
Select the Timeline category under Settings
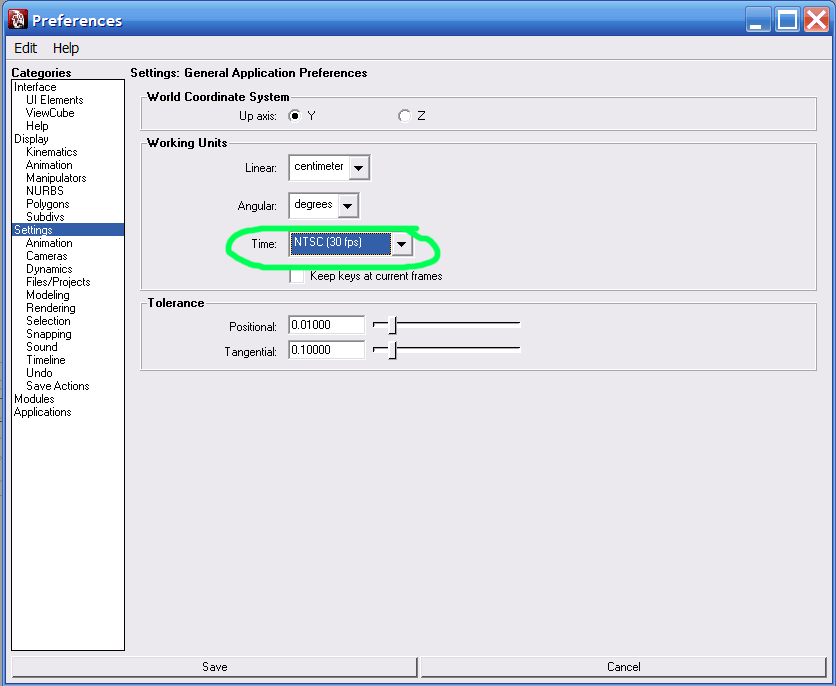[x=46, y=360]
